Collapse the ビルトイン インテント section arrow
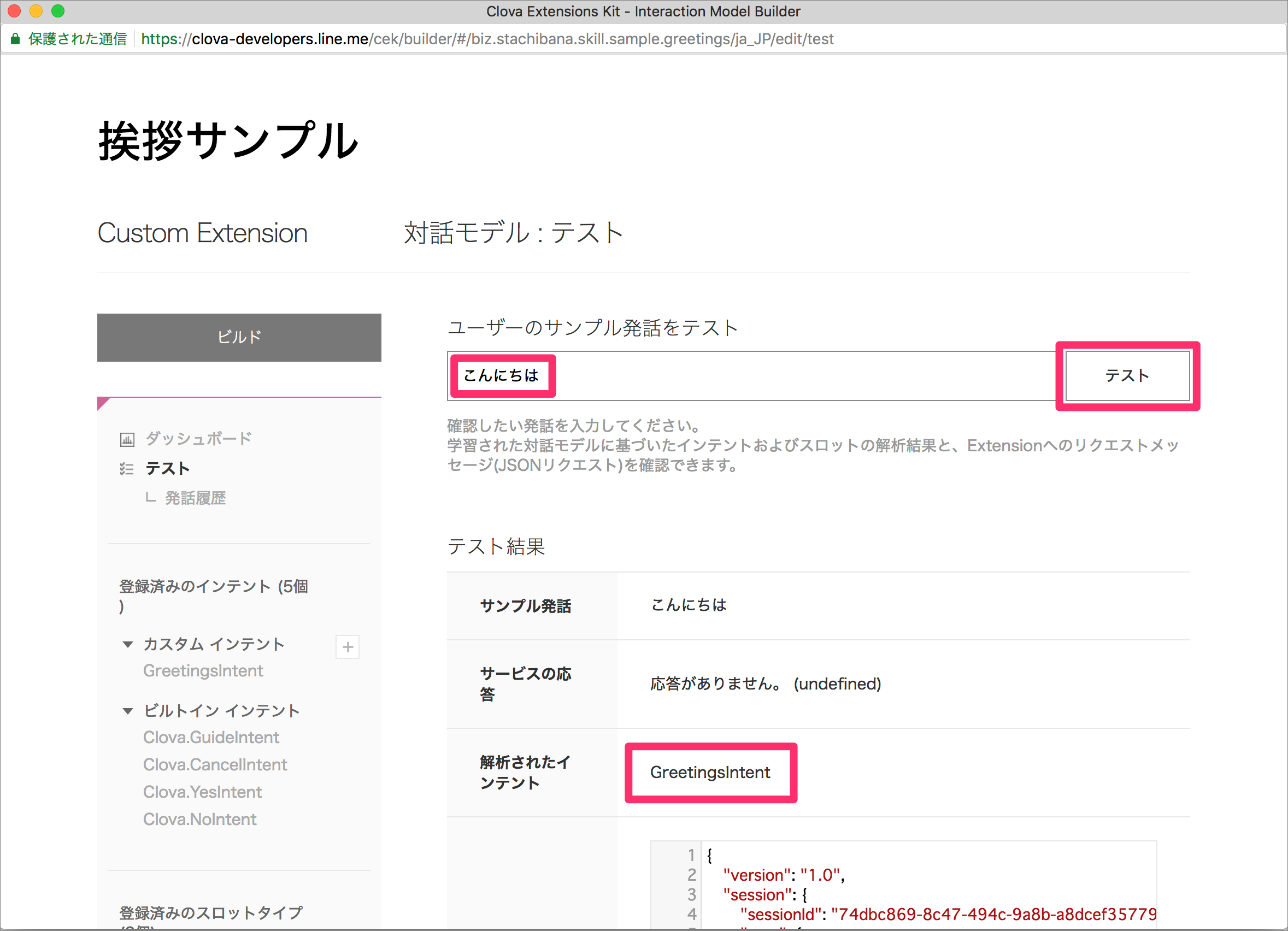The image size is (1288, 931). pyautogui.click(x=128, y=711)
